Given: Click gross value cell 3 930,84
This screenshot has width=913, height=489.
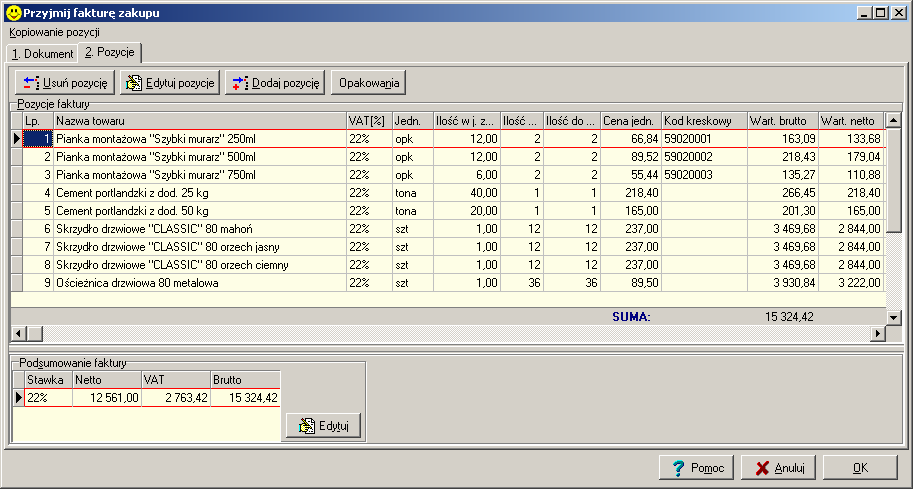Looking at the screenshot, I should pyautogui.click(x=783, y=284).
